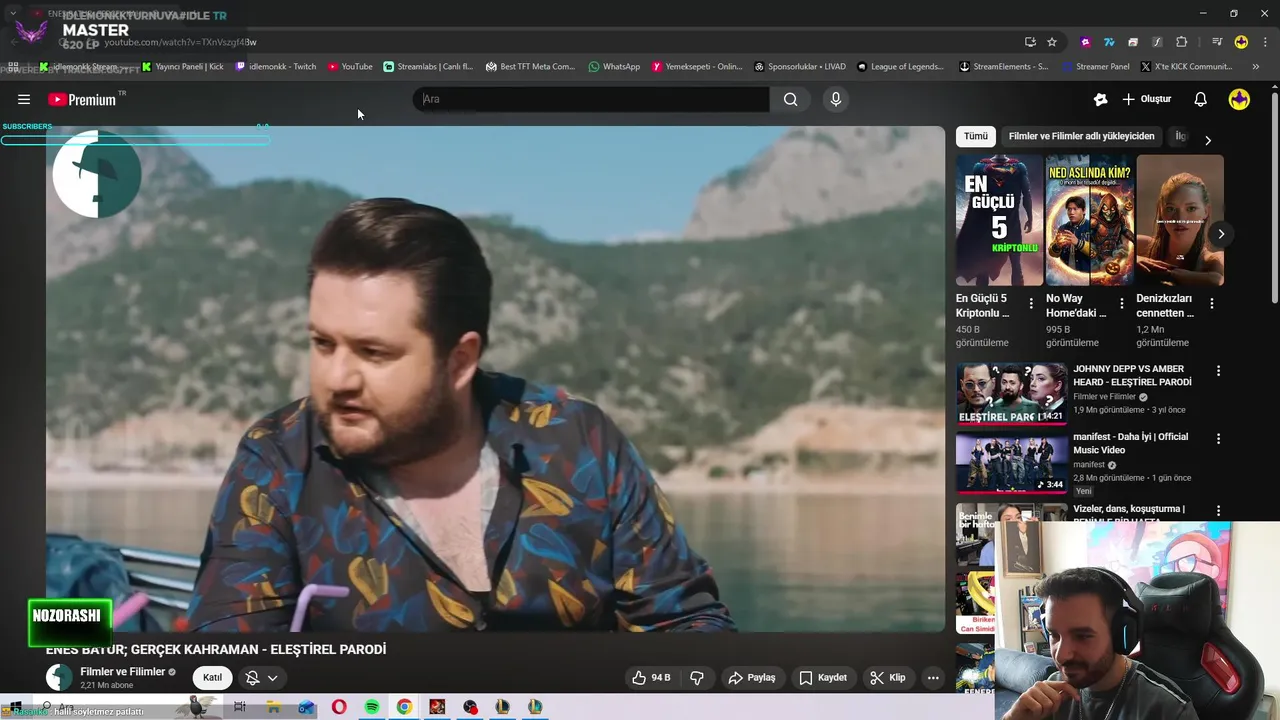The height and width of the screenshot is (720, 1280).
Task: Open options menu for Denizkızları short
Action: tap(1212, 303)
